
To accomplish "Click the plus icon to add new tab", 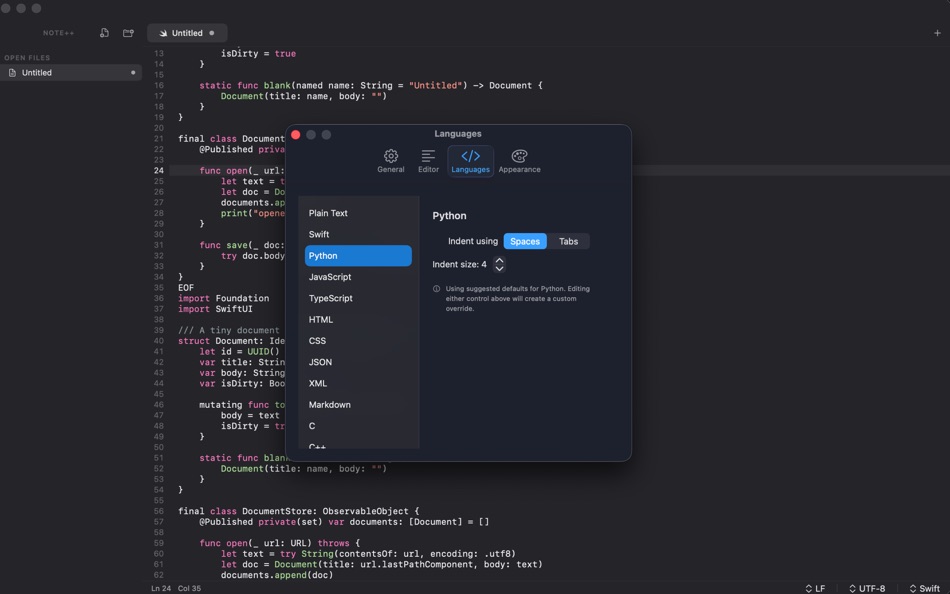I will [937, 33].
